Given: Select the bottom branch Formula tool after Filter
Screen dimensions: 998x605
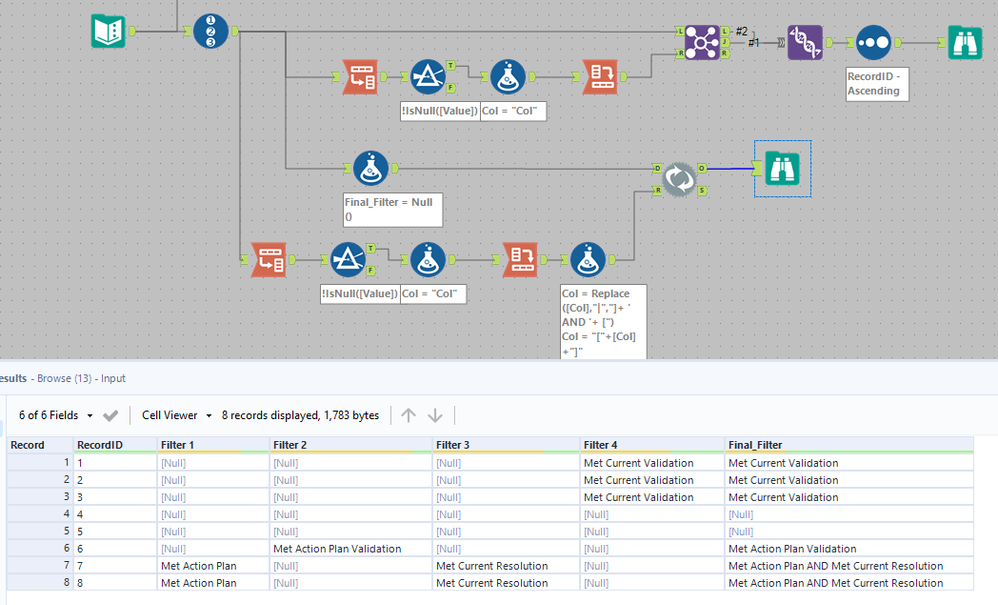Looking at the screenshot, I should (x=428, y=260).
